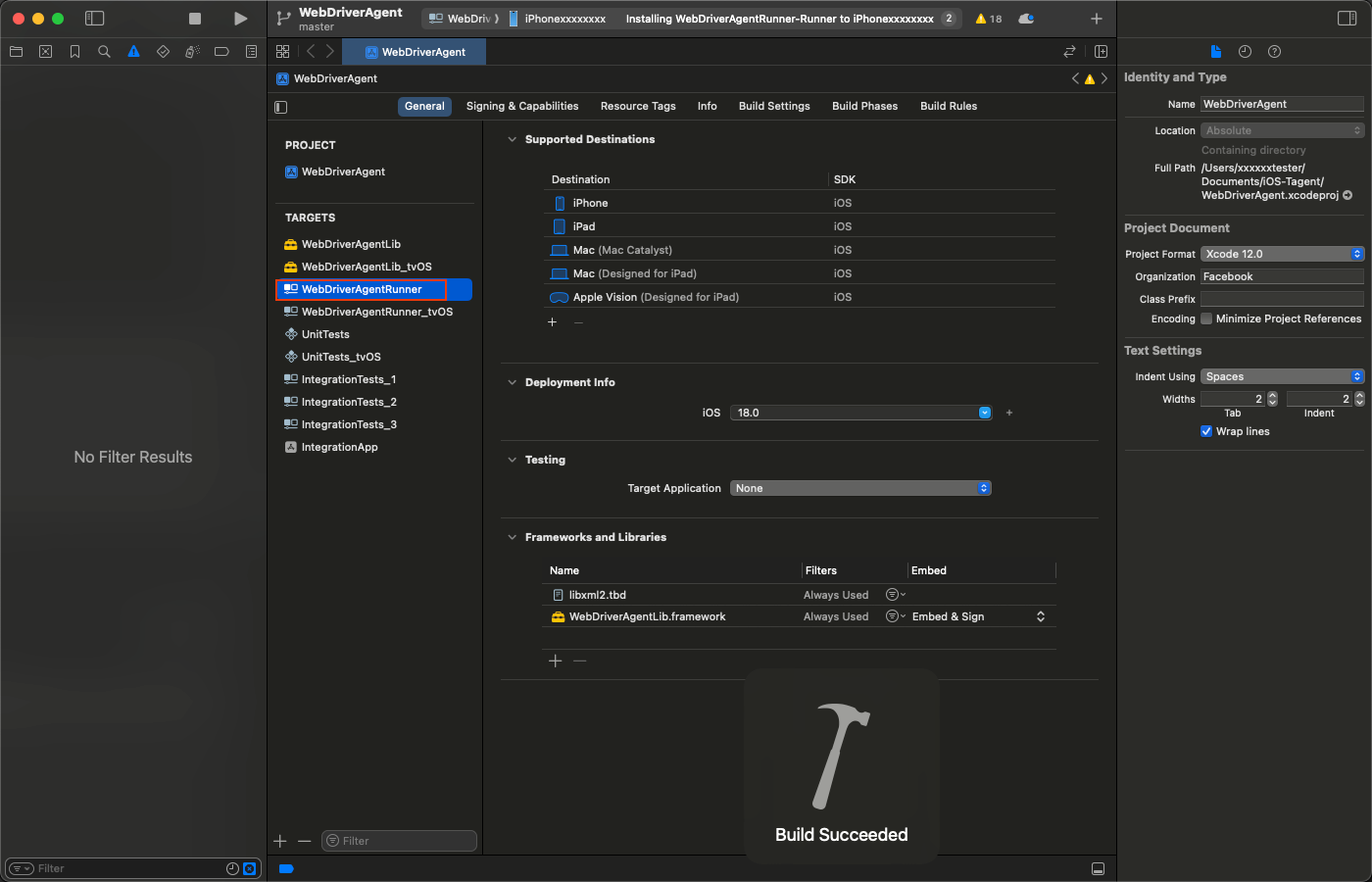Add a new target
1372x882 pixels.
click(280, 841)
